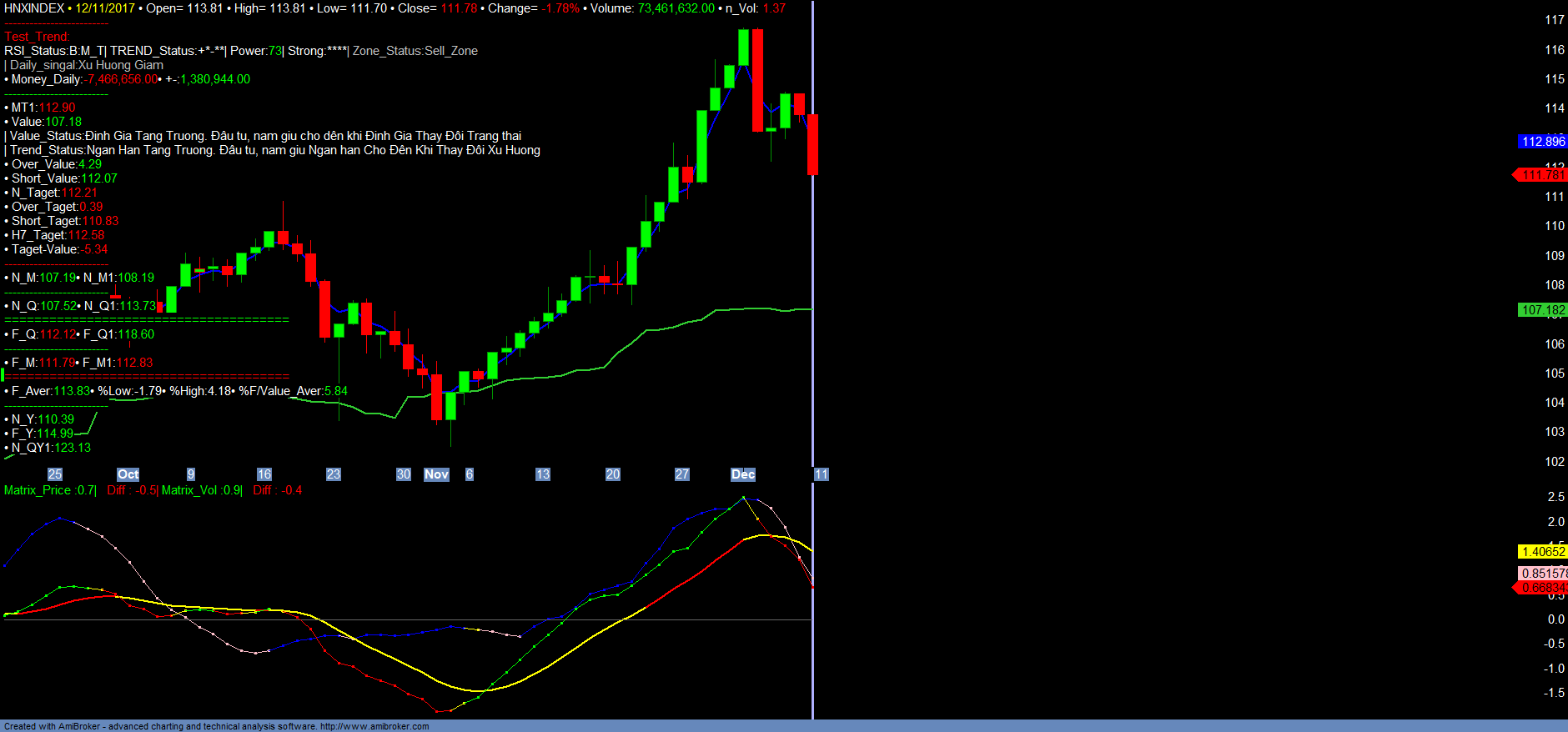Select the Nov marker on date axis

pos(436,474)
